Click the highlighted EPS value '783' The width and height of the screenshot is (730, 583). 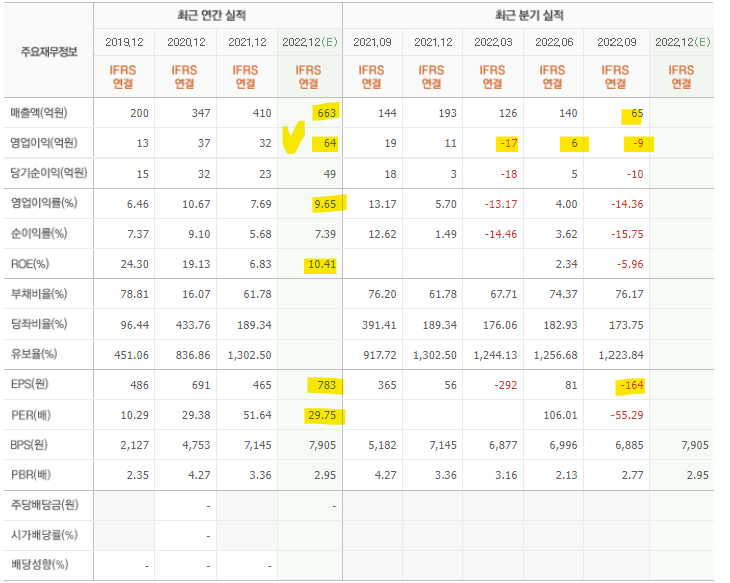point(326,385)
